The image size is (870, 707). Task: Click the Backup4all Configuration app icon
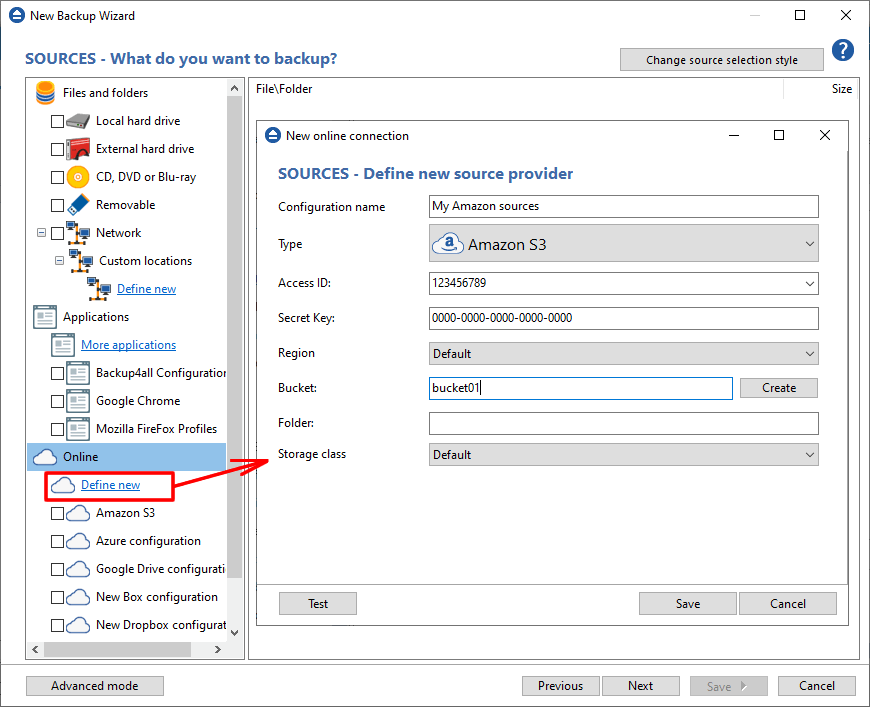(78, 373)
